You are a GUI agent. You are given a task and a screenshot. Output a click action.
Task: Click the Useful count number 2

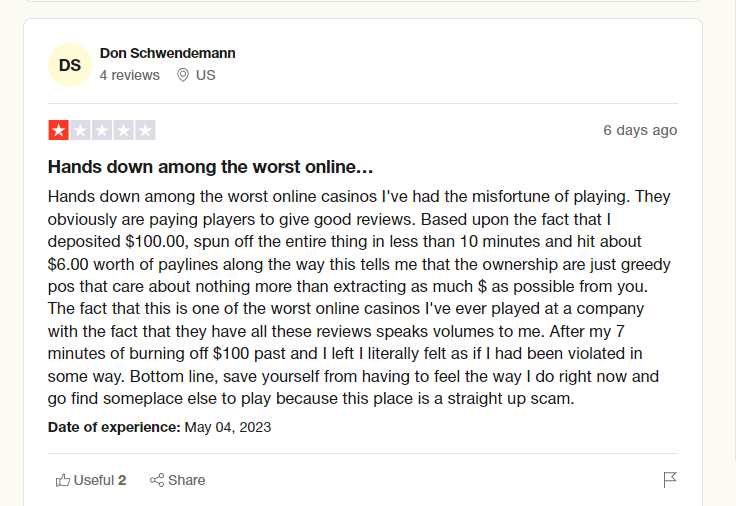[x=122, y=480]
